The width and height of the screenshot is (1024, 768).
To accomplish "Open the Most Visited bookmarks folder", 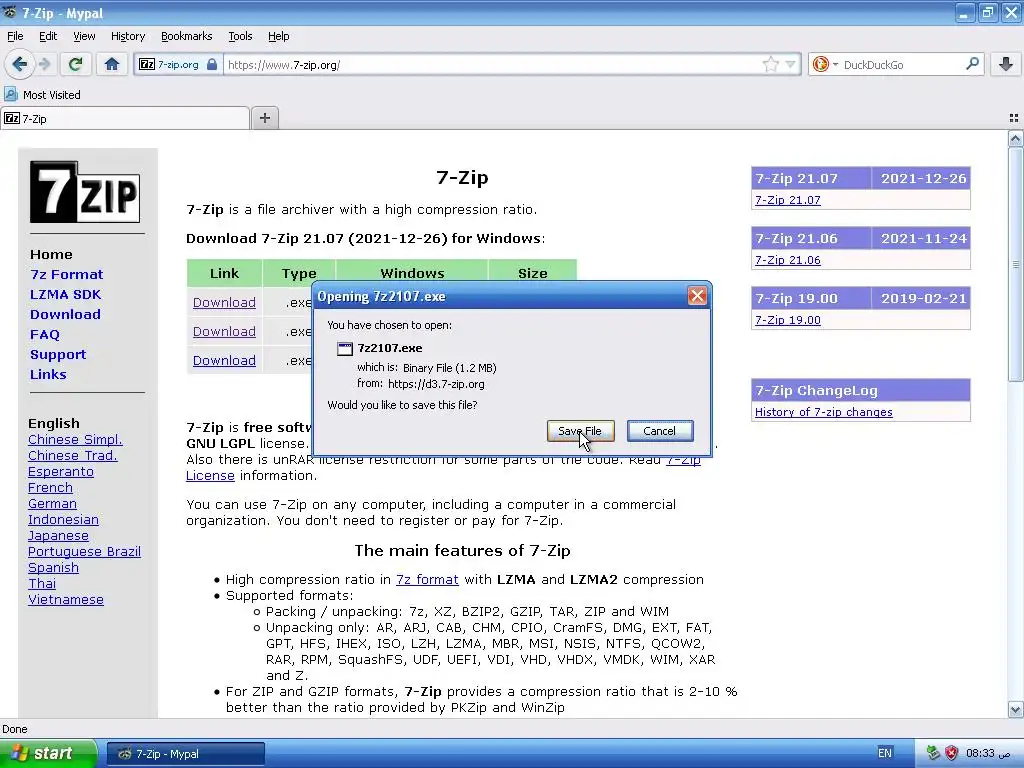I will (x=43, y=95).
